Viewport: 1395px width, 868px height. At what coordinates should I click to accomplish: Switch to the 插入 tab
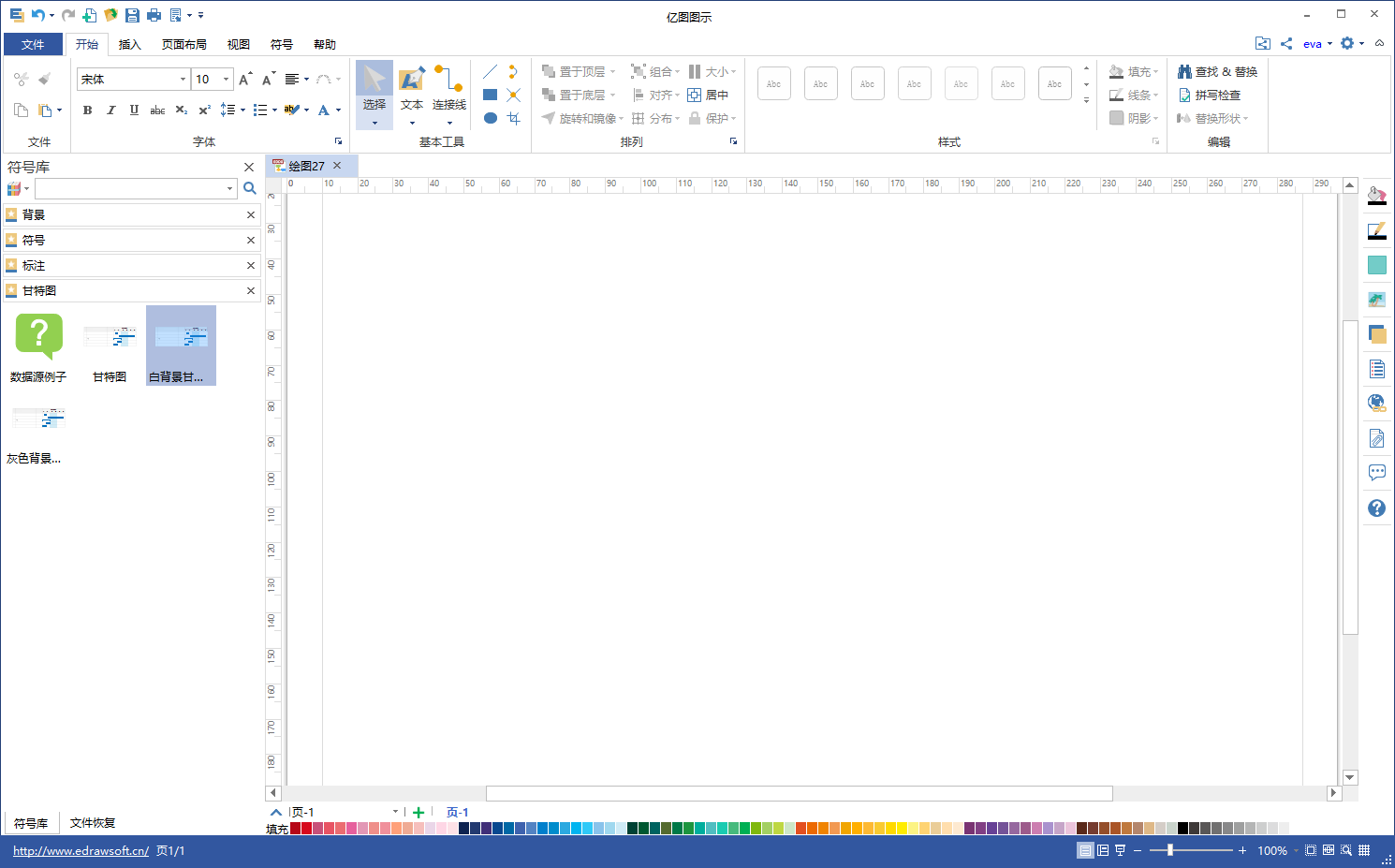129,44
